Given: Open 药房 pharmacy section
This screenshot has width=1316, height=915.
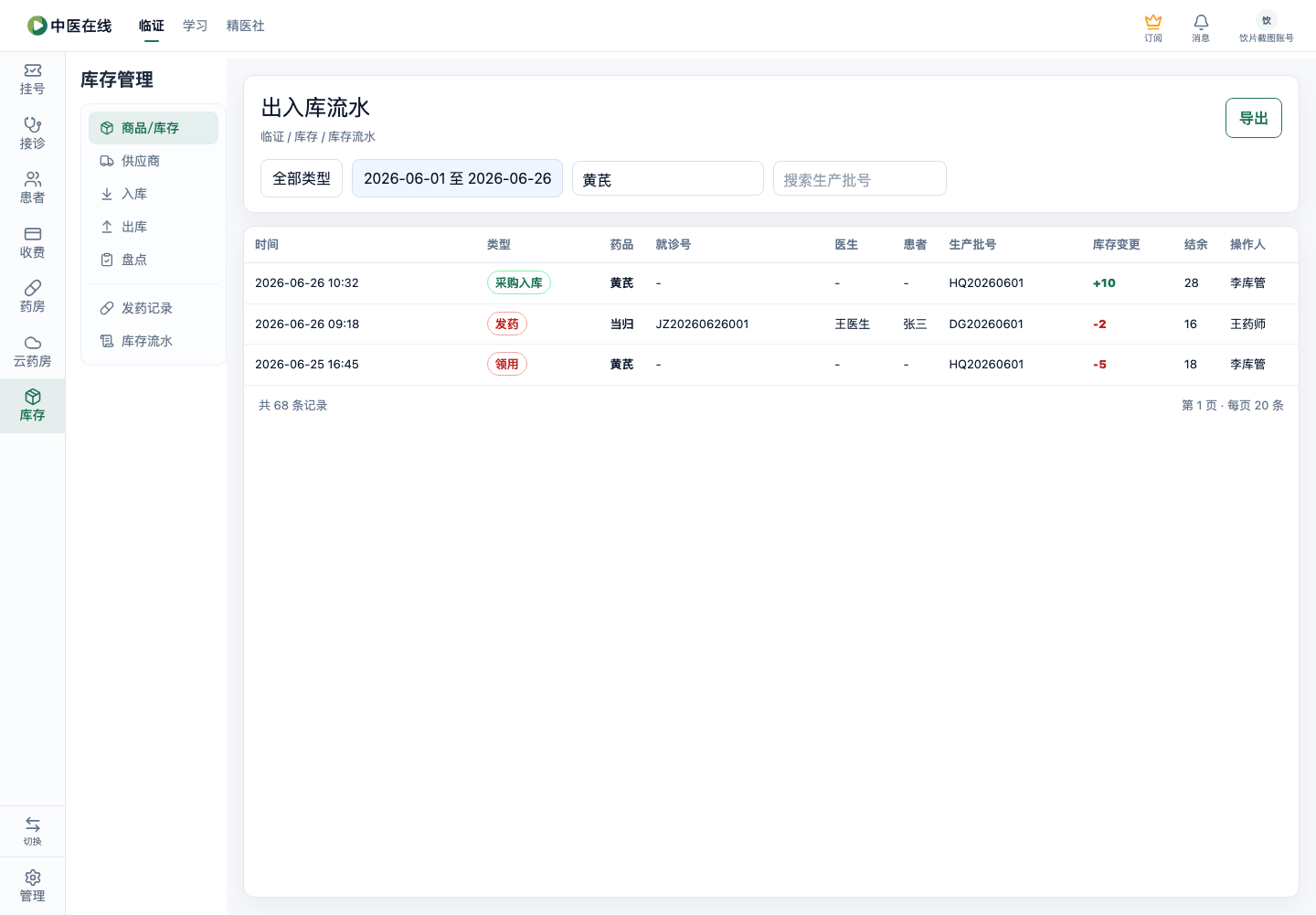Looking at the screenshot, I should tap(33, 297).
